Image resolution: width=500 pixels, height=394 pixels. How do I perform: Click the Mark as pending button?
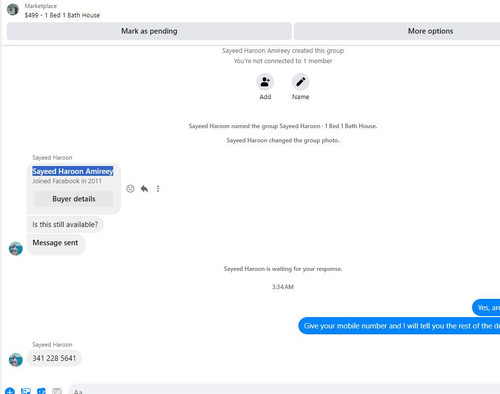149,31
